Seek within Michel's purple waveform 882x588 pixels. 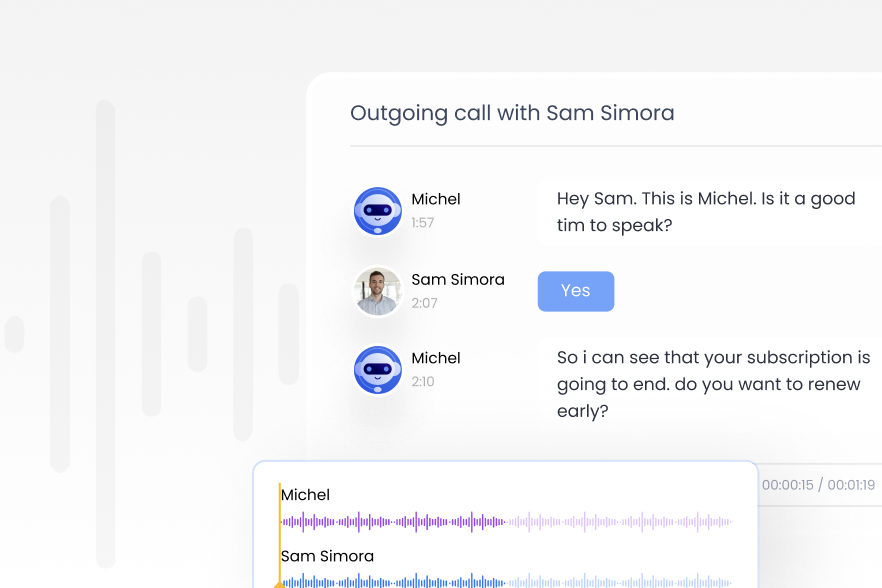506,522
